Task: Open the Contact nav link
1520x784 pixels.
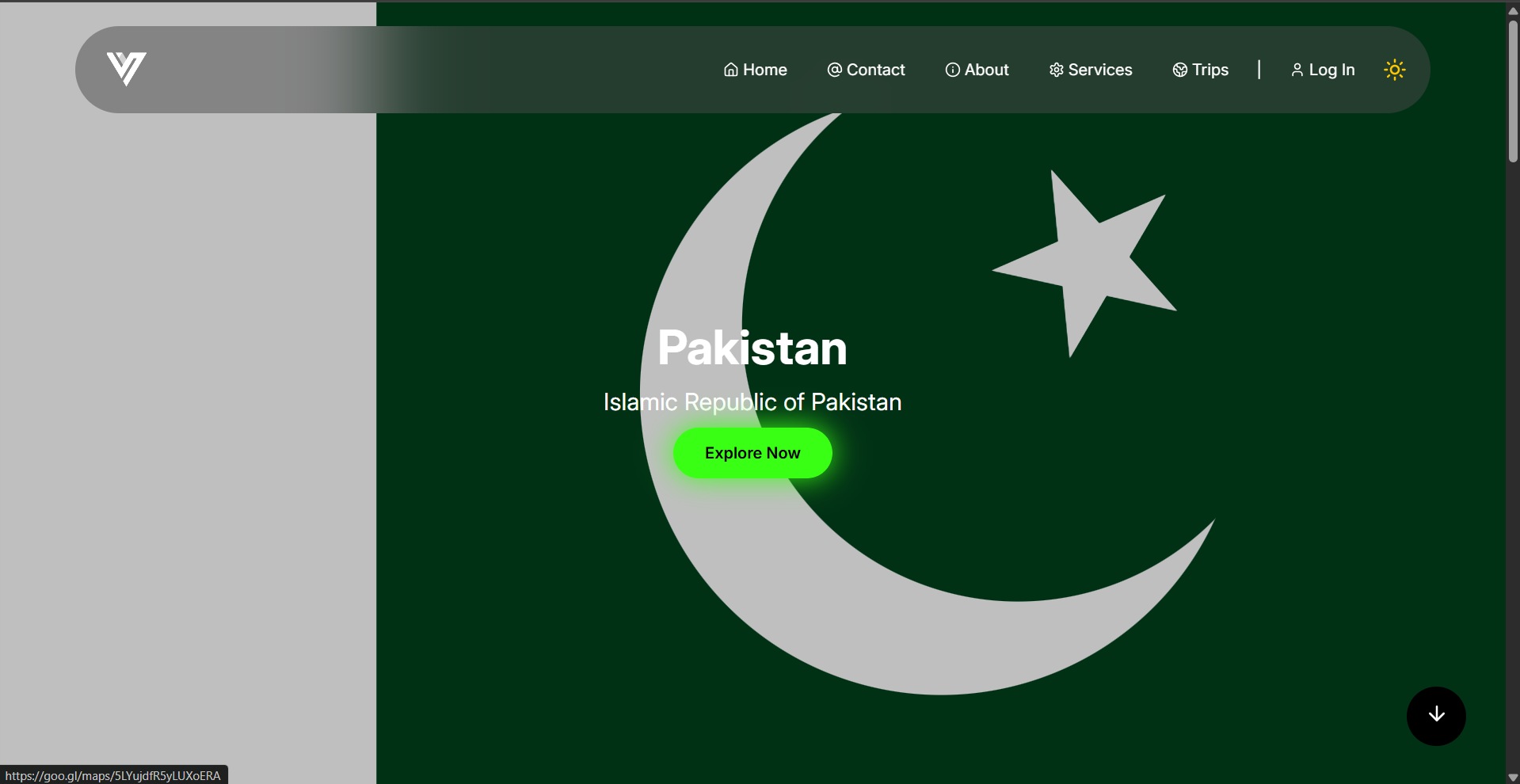Action: click(x=866, y=70)
